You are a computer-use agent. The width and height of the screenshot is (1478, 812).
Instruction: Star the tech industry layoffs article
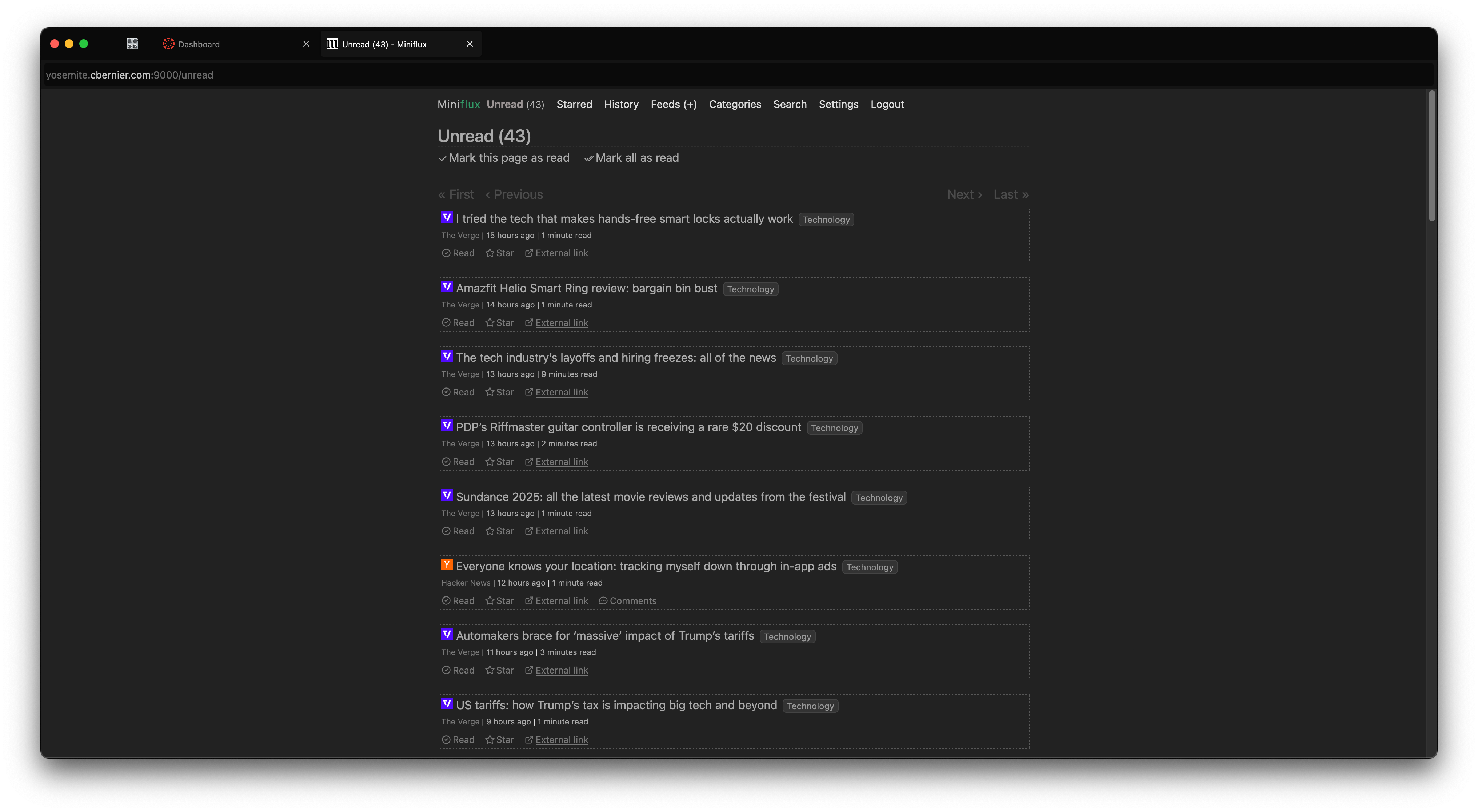(x=499, y=392)
